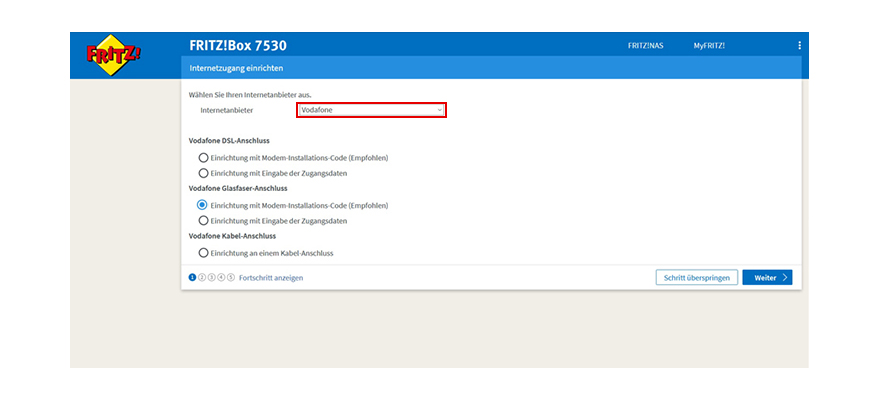879x400 pixels.
Task: Click the FRITZ!Box 7530 title
Action: (238, 45)
